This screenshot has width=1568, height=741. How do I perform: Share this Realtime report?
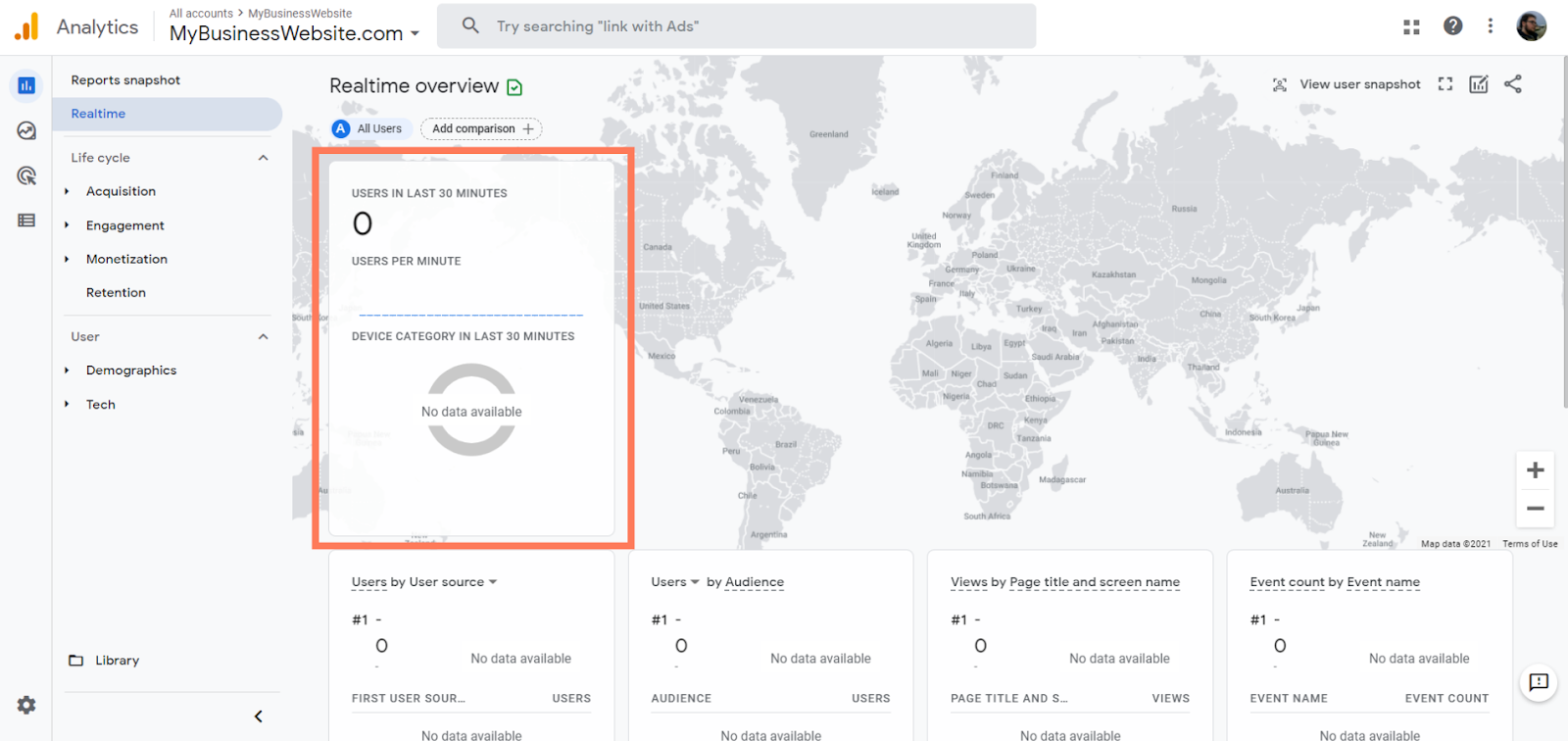[1513, 84]
